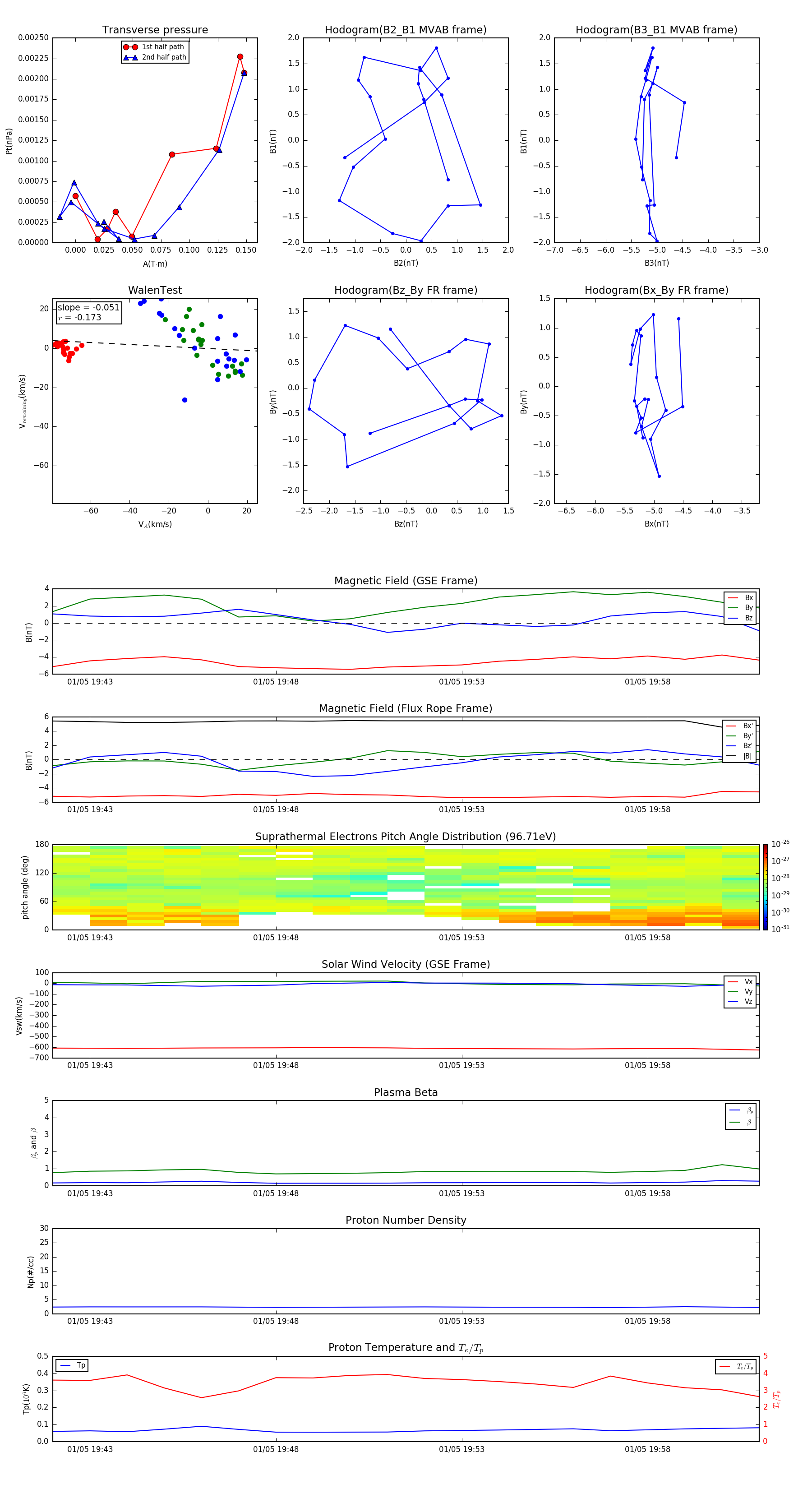Viewport: 812px width, 1489px height.
Task: Click Vz entry in solar wind legend
Action: 740,1002
